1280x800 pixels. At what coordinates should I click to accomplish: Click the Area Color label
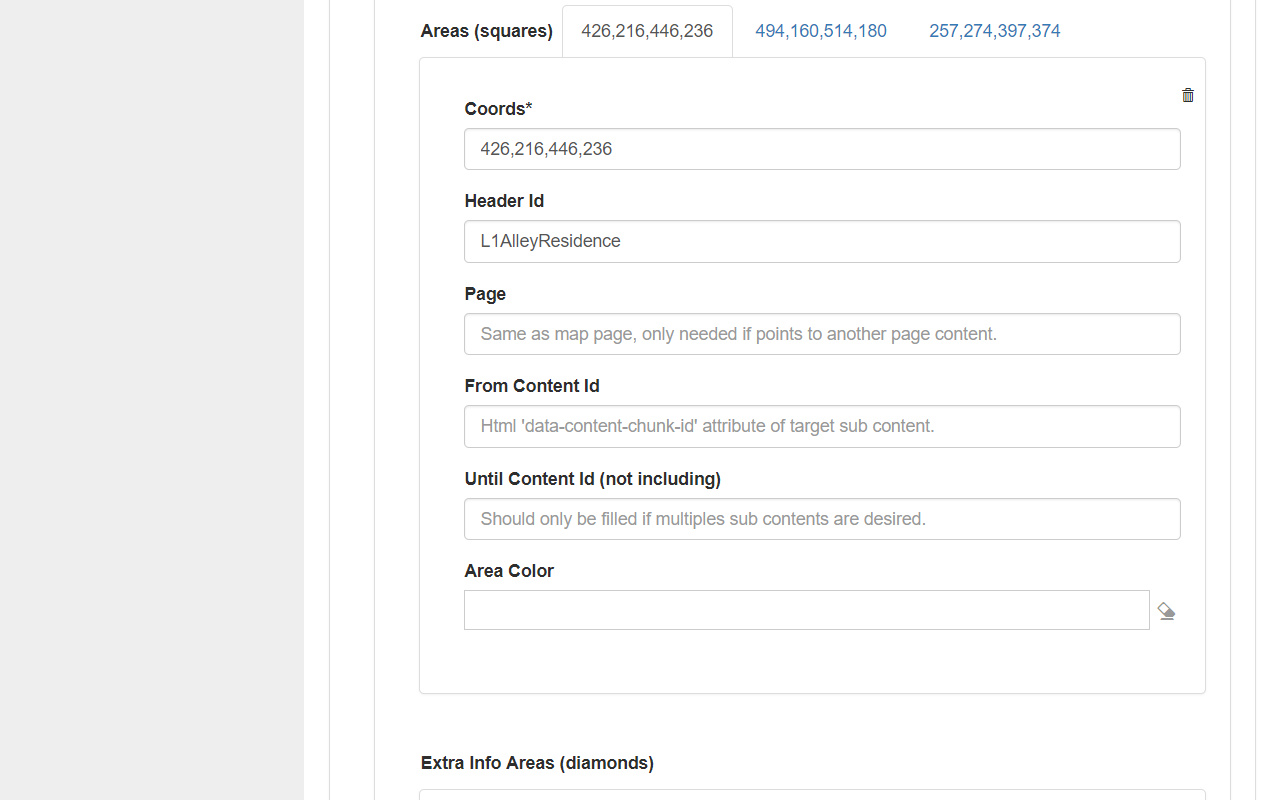point(509,571)
